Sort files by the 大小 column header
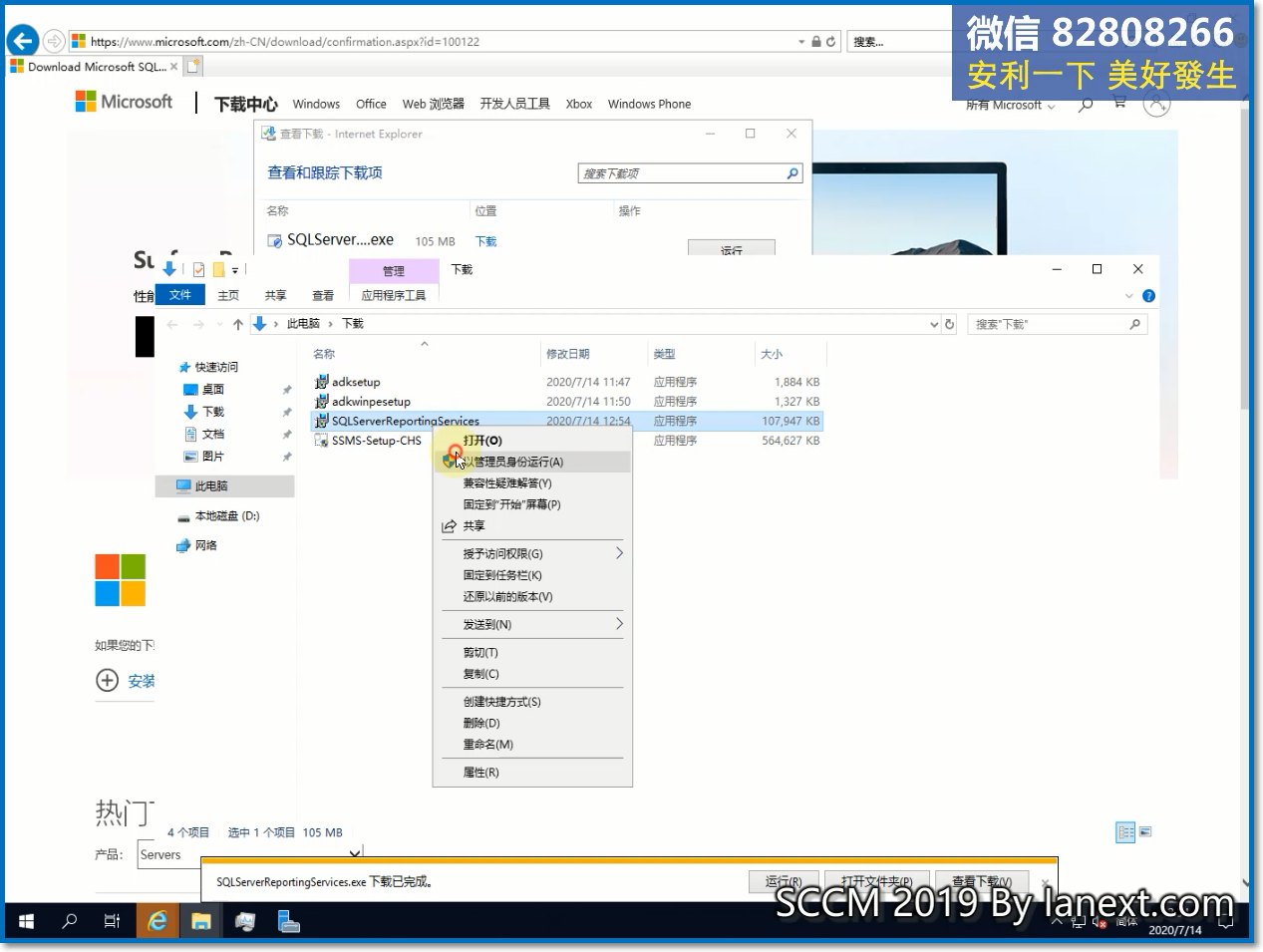The height and width of the screenshot is (952, 1263). click(789, 354)
